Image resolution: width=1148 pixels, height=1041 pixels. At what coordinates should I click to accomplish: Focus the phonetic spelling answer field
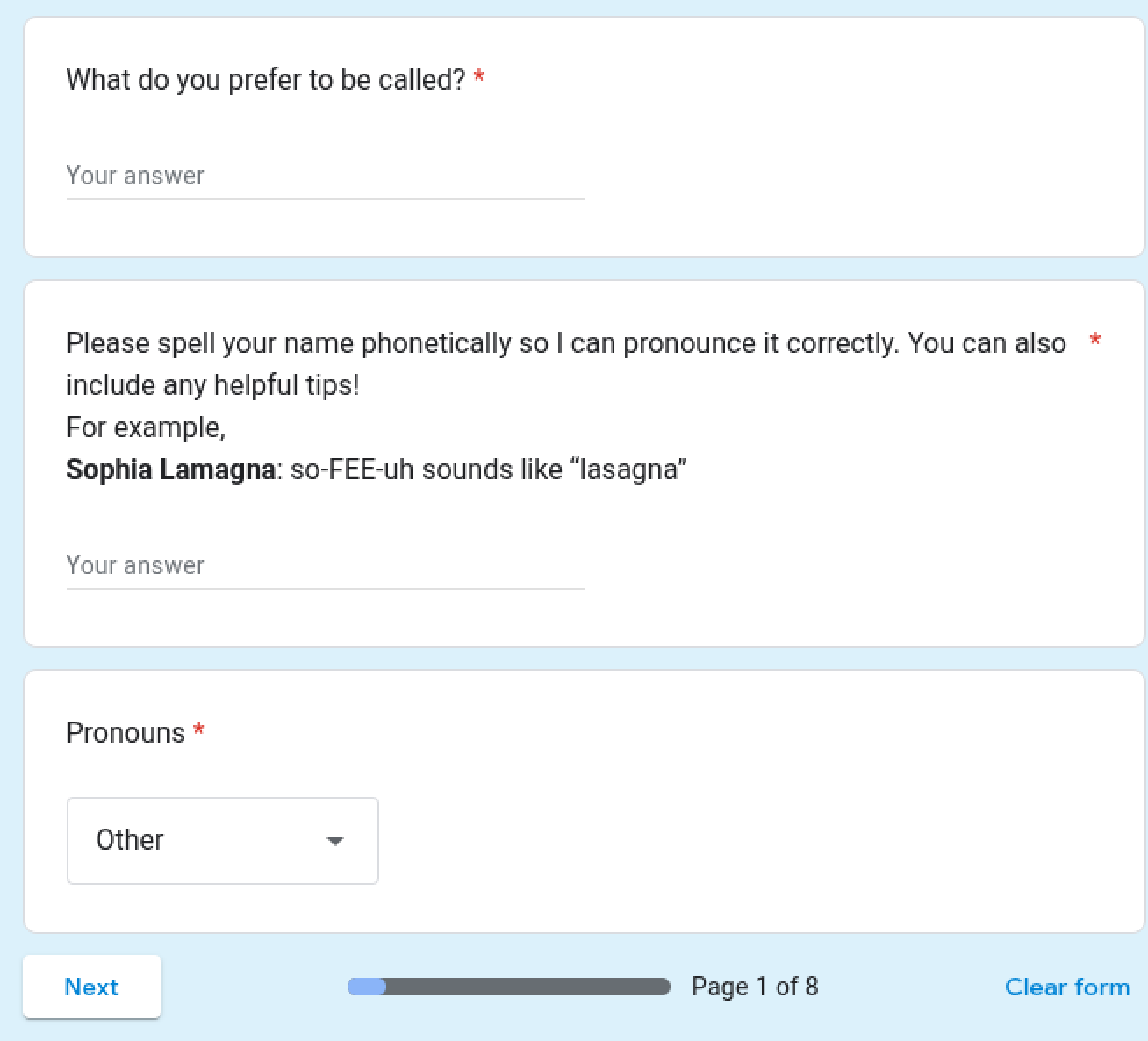[325, 565]
